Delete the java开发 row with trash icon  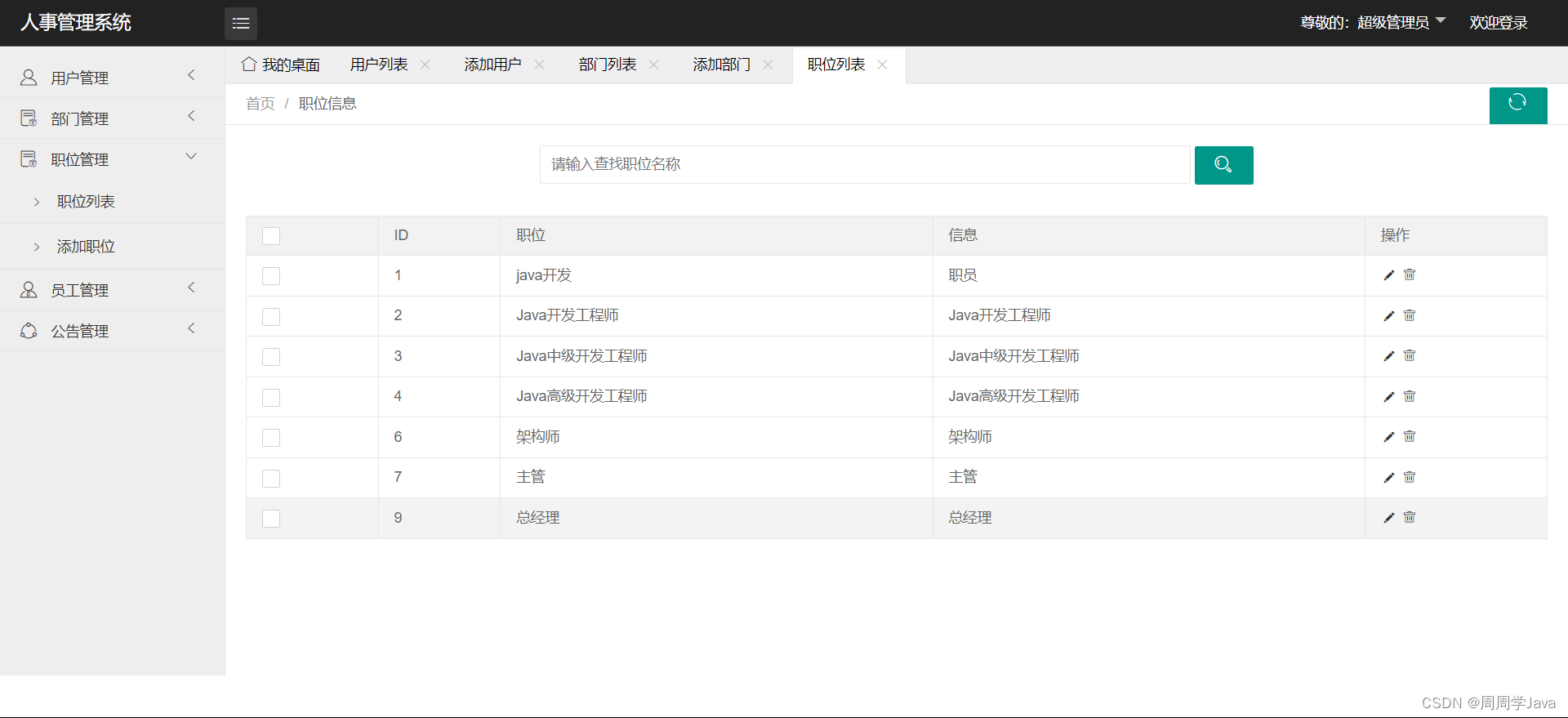pyautogui.click(x=1410, y=274)
